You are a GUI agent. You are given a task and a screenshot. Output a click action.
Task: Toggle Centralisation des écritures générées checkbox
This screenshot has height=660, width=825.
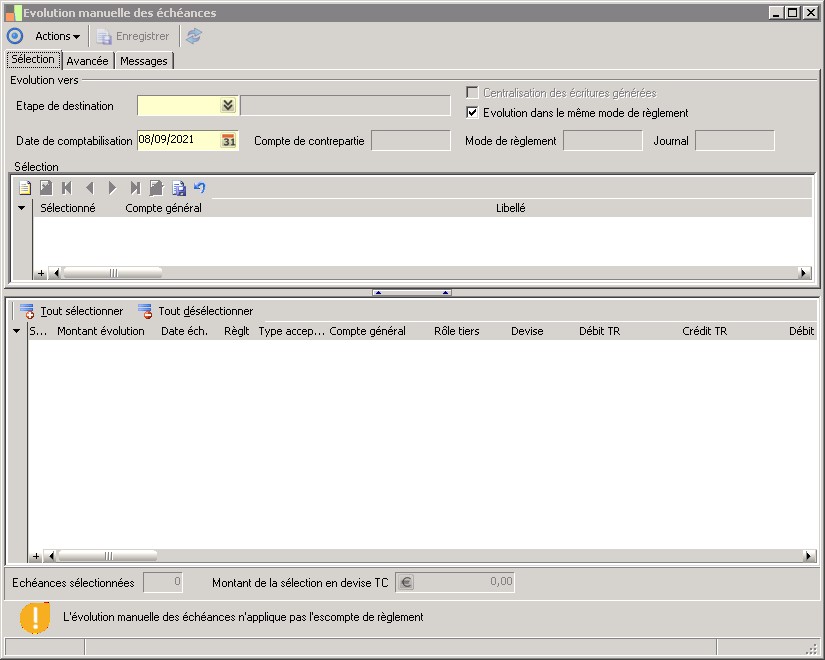(472, 93)
